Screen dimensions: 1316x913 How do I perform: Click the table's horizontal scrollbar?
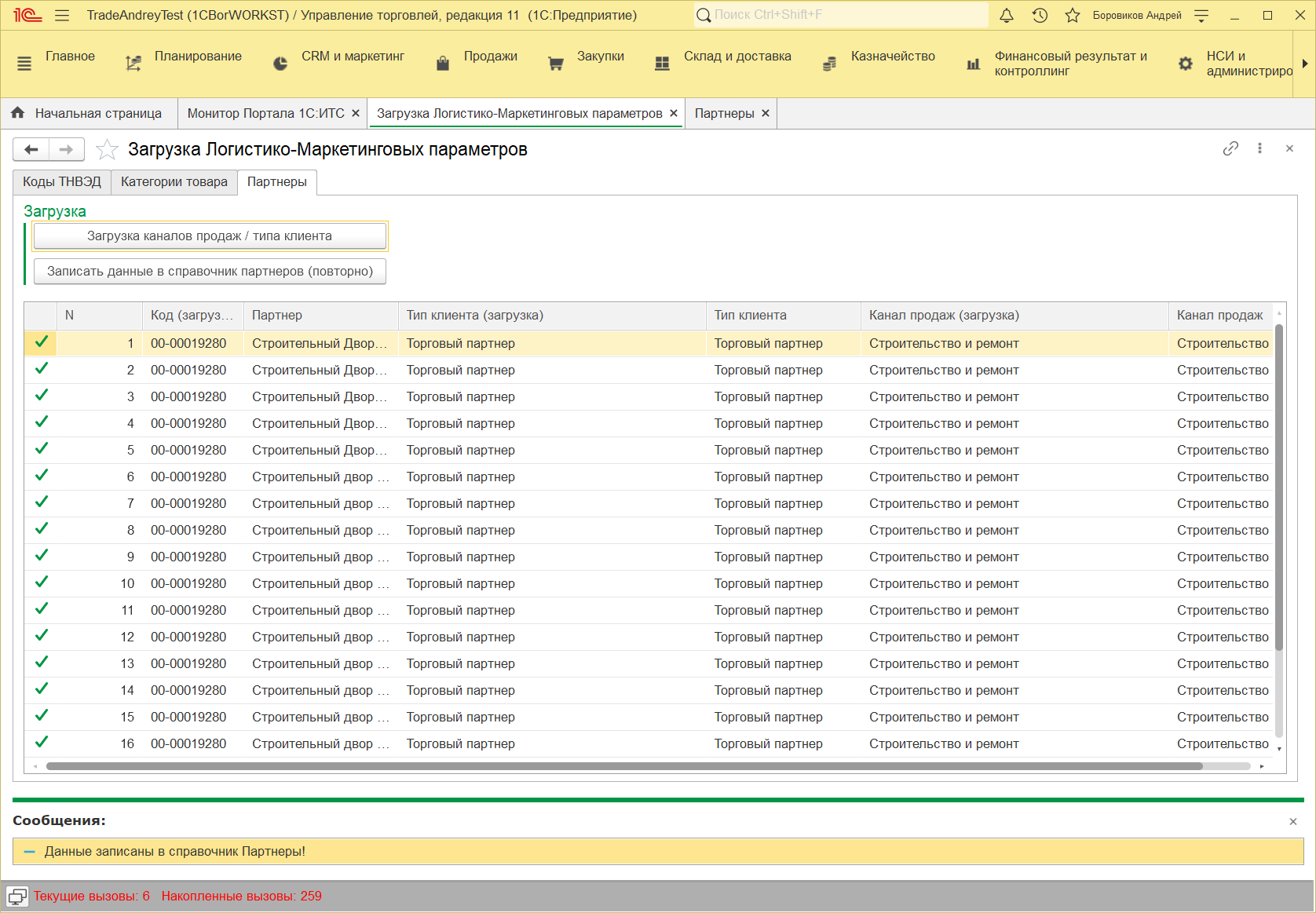coord(624,766)
